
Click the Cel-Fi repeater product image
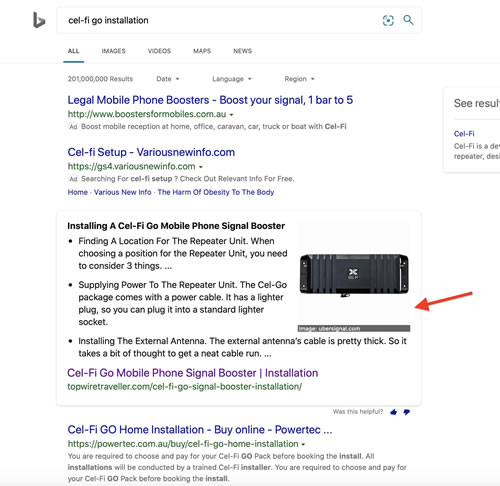[354, 275]
